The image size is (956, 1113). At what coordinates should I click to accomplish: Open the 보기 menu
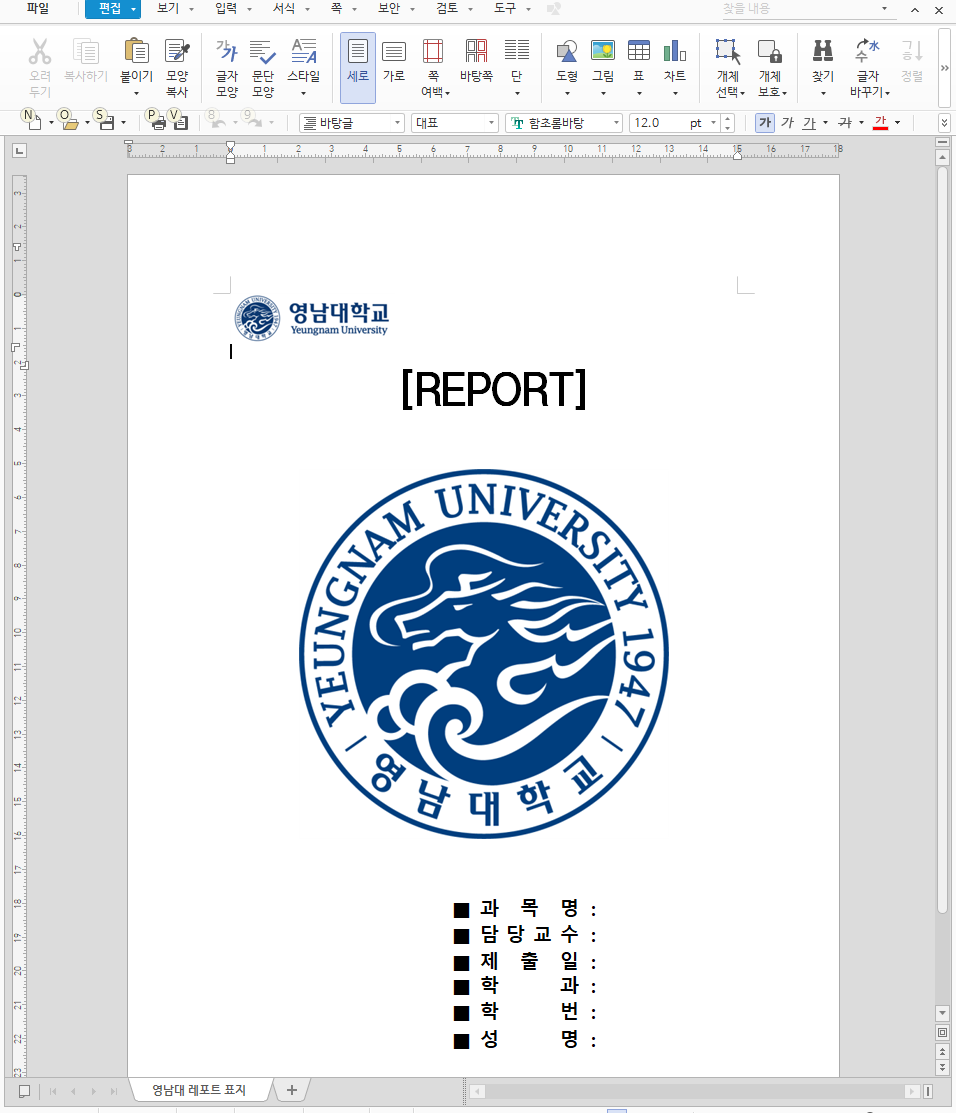point(168,9)
